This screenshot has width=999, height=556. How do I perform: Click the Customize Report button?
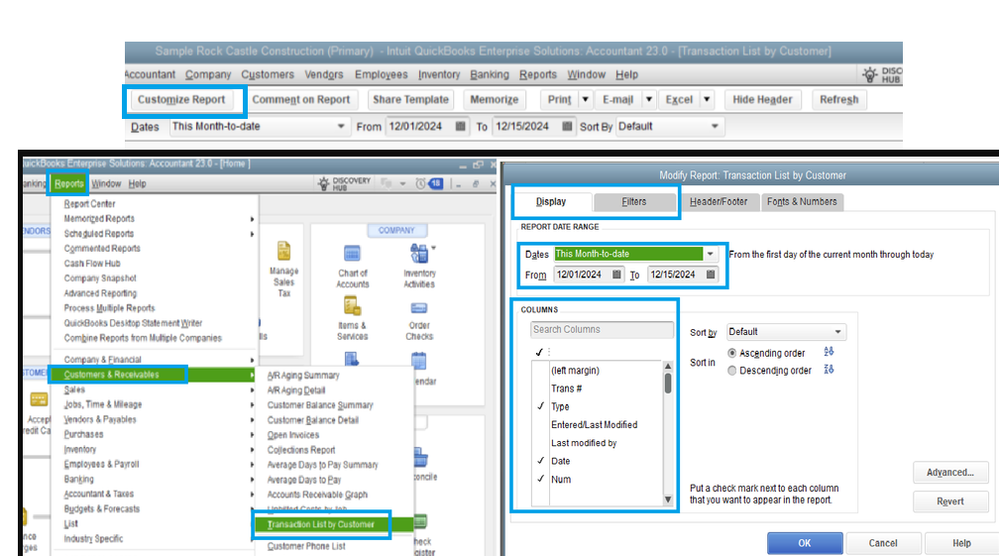point(182,99)
